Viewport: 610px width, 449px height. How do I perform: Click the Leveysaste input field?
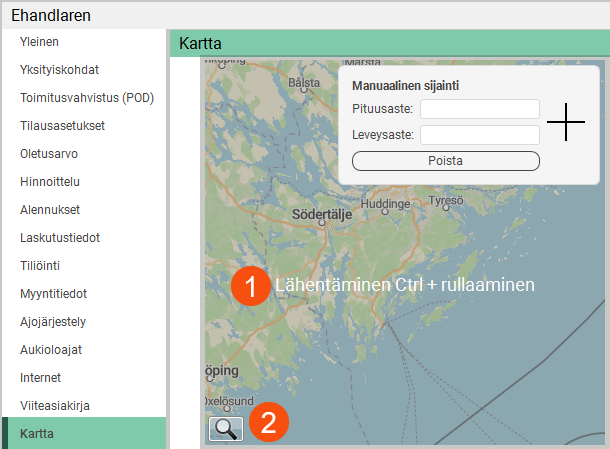pos(479,135)
